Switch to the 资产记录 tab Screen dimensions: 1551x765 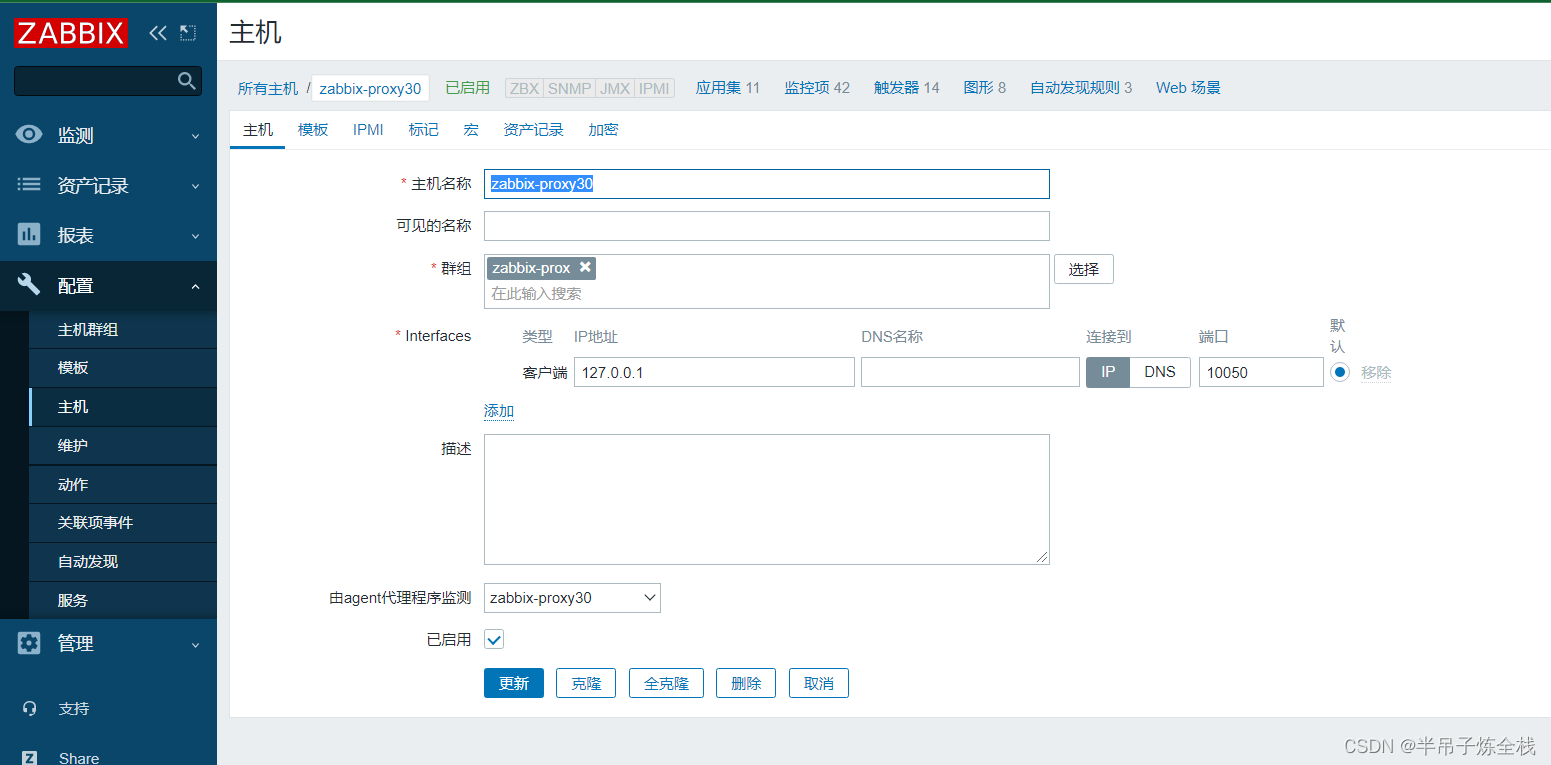[534, 129]
